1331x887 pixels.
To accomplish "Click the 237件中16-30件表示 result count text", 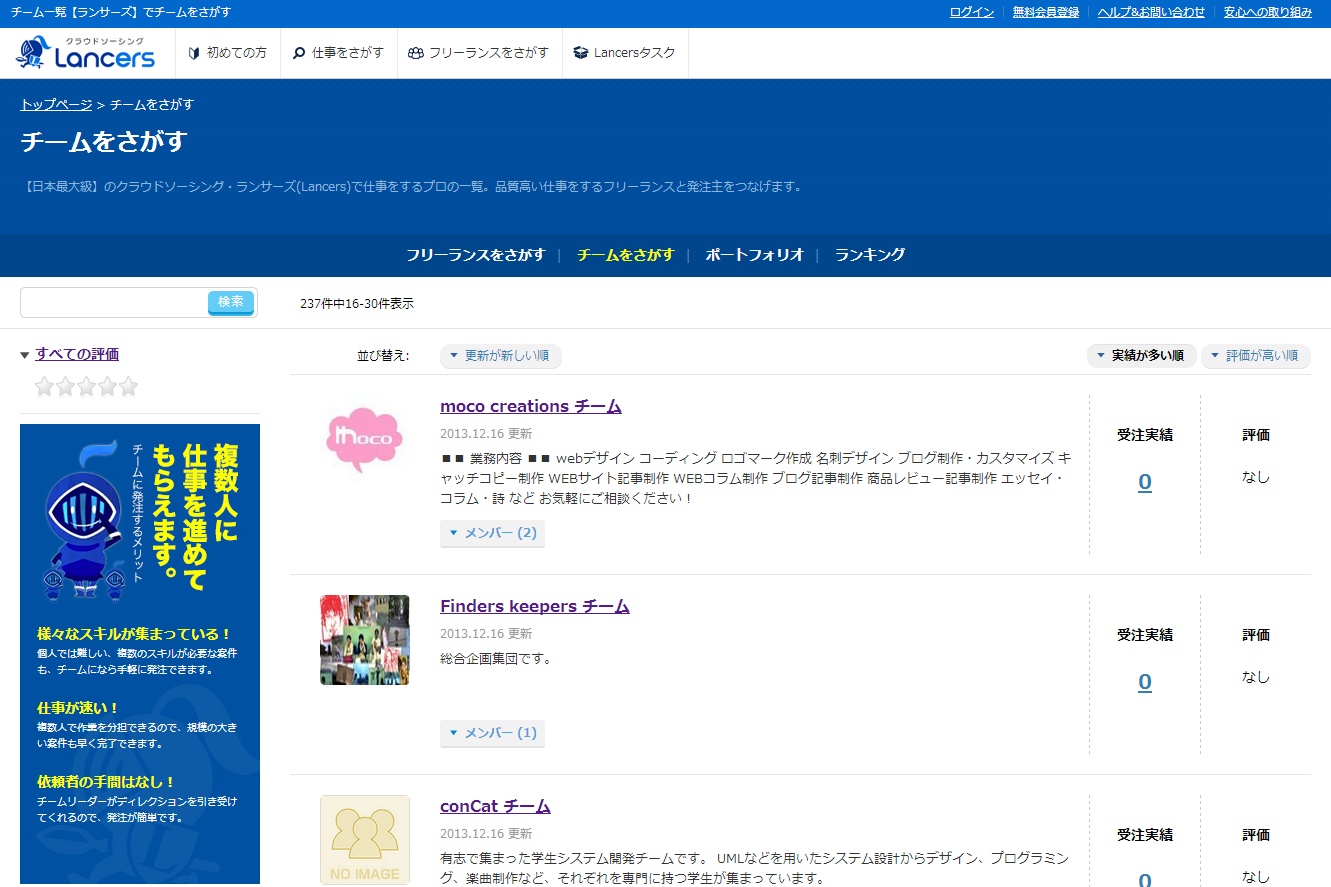I will [357, 303].
